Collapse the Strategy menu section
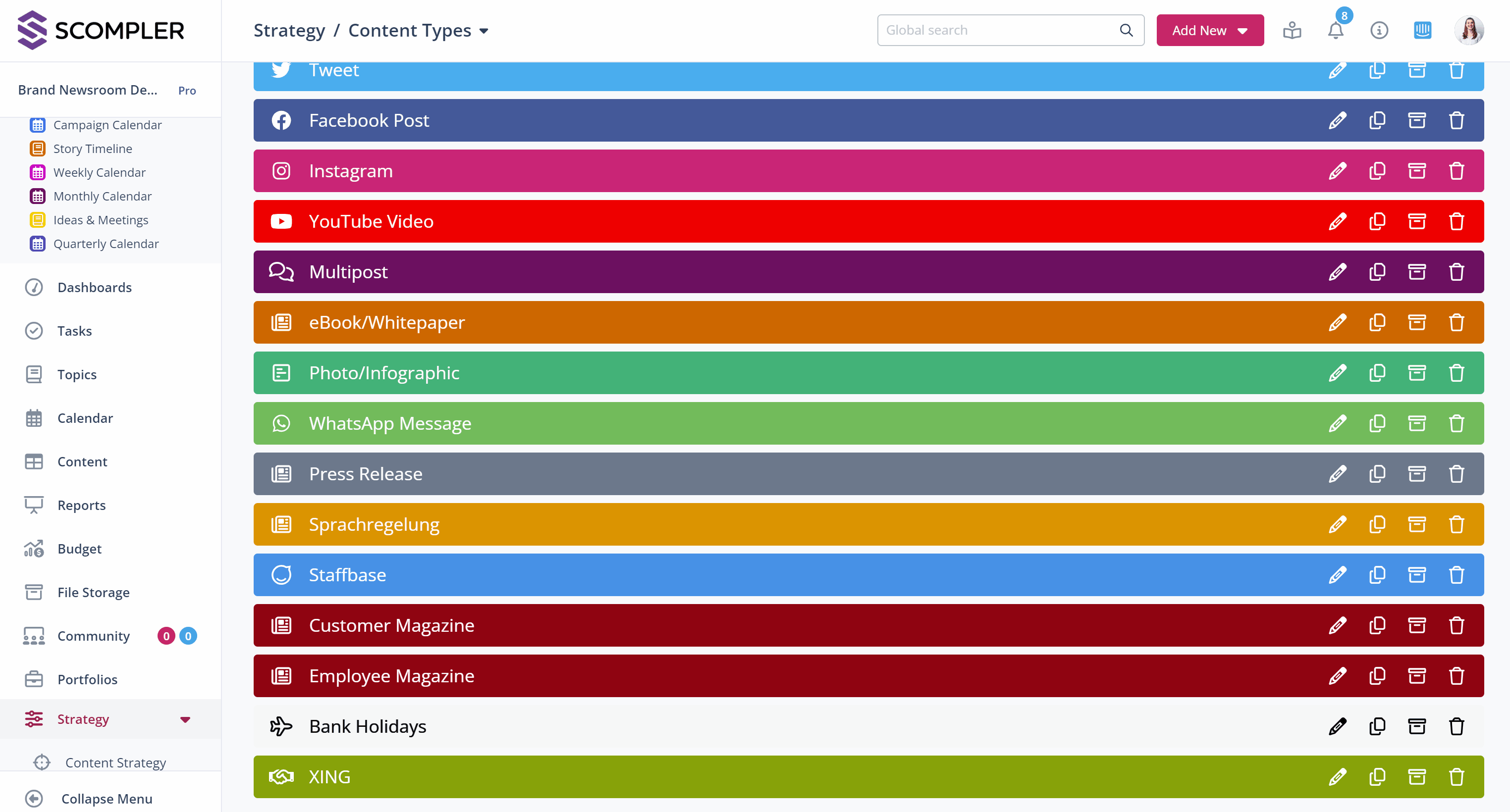The height and width of the screenshot is (812, 1510). point(185,719)
